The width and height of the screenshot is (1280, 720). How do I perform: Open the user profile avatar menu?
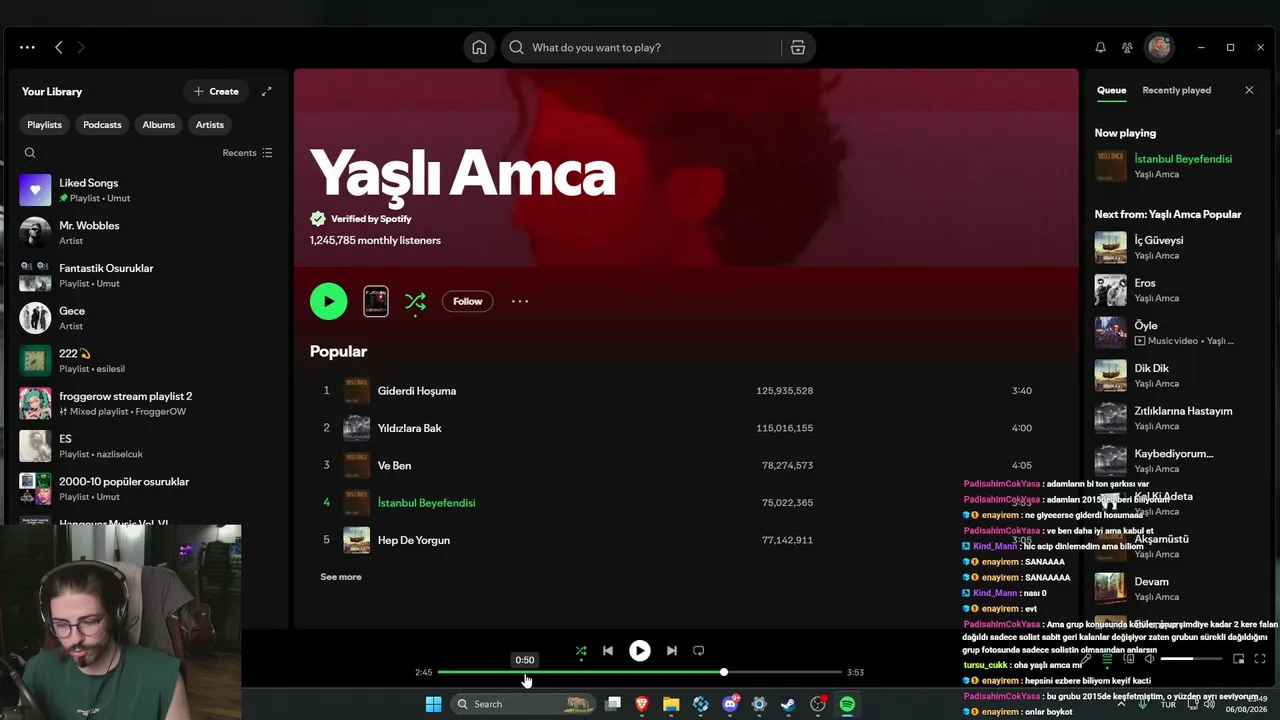point(1159,47)
